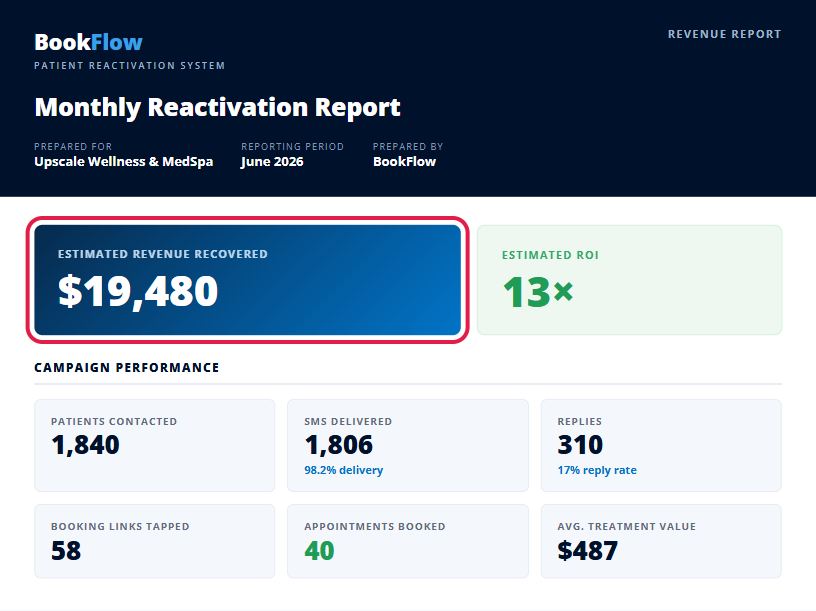Image resolution: width=816 pixels, height=611 pixels.
Task: Click the 'PREPARED BY' label
Action: (408, 147)
